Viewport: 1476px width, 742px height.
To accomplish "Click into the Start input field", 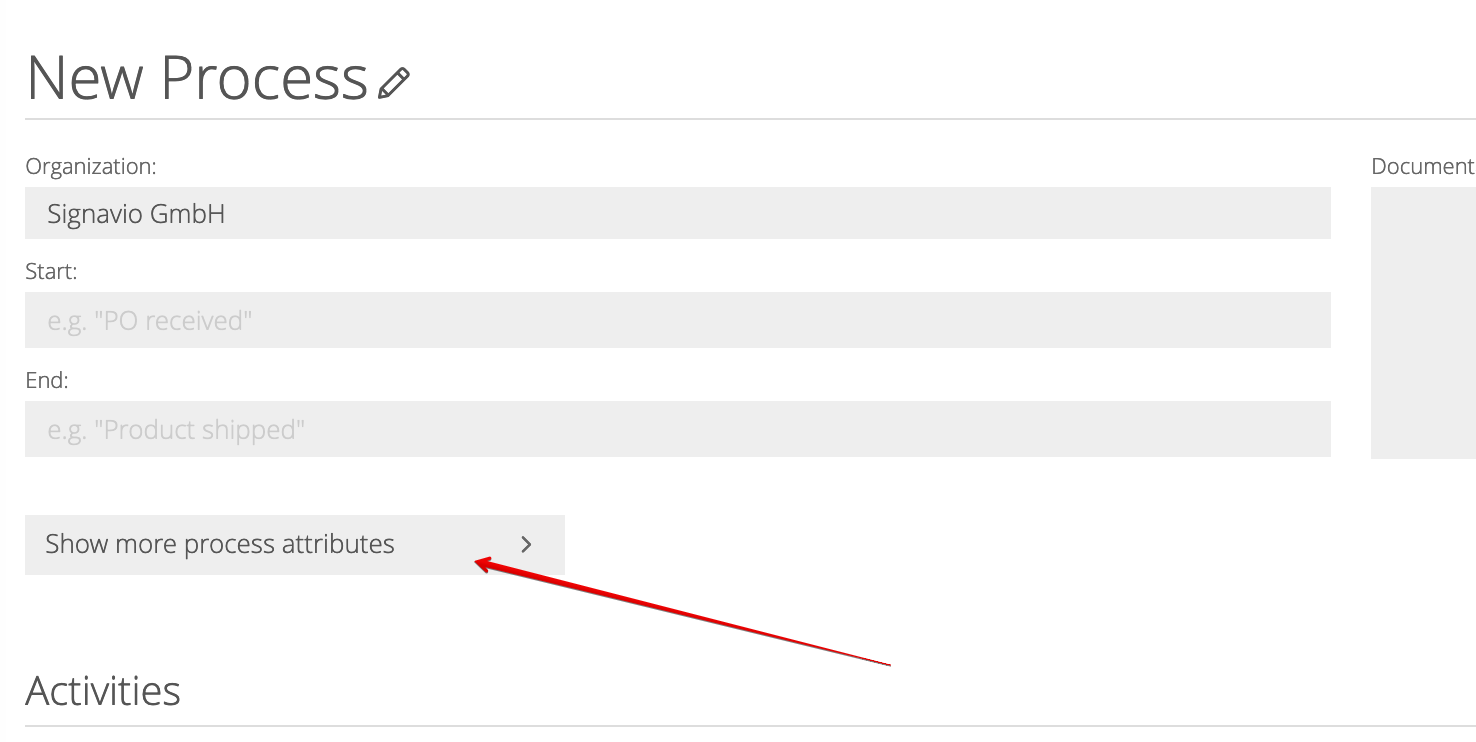I will click(678, 320).
